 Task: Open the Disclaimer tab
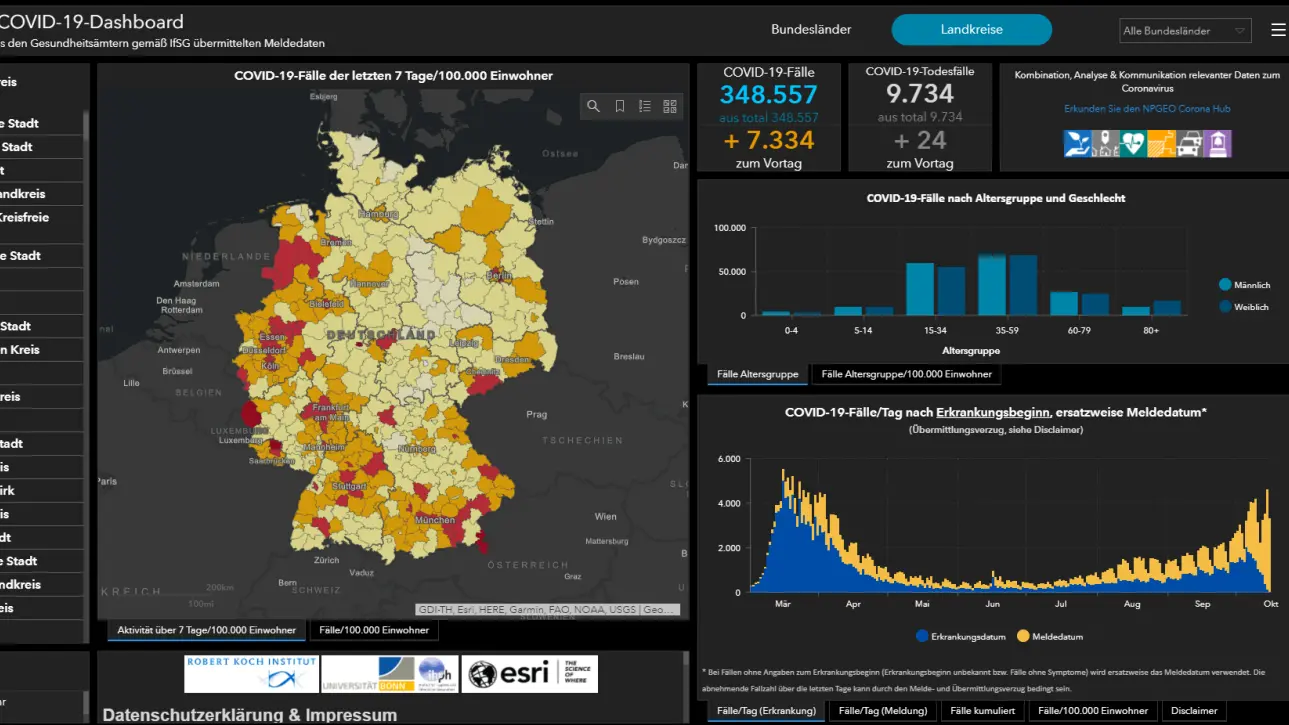1194,711
